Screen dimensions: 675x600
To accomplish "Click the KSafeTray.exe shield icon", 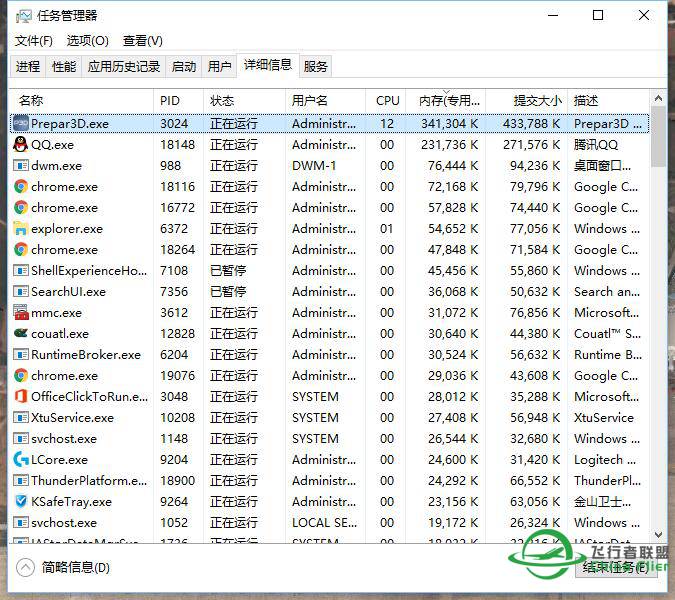I will [x=21, y=501].
